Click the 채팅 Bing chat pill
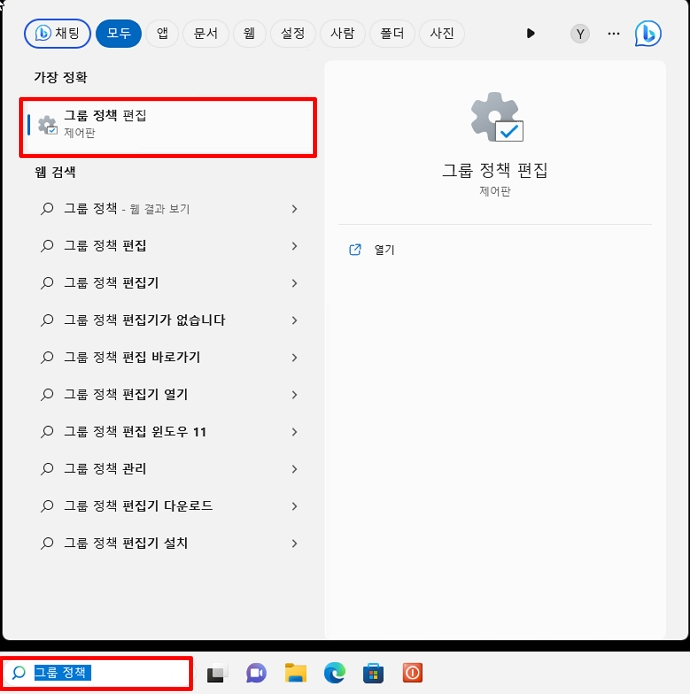 (58, 34)
